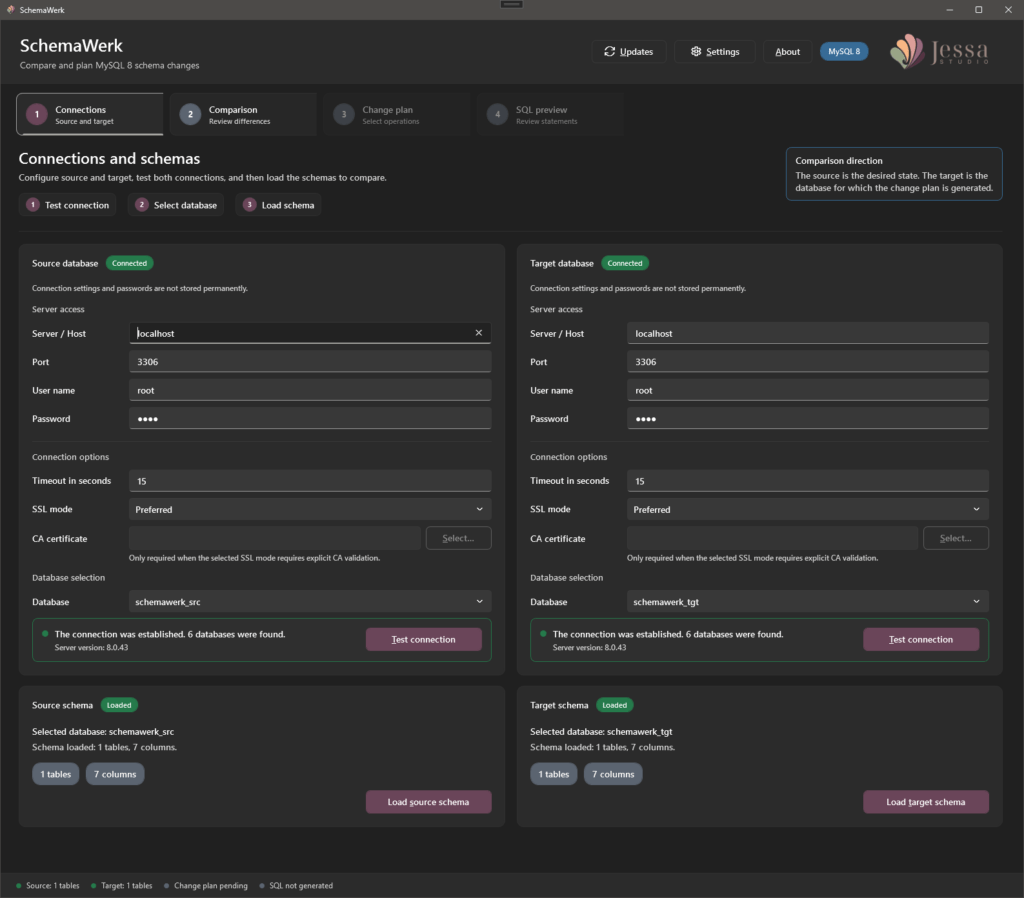Click step 2 circle in Comparison tab
The height and width of the screenshot is (898, 1024).
(x=190, y=114)
